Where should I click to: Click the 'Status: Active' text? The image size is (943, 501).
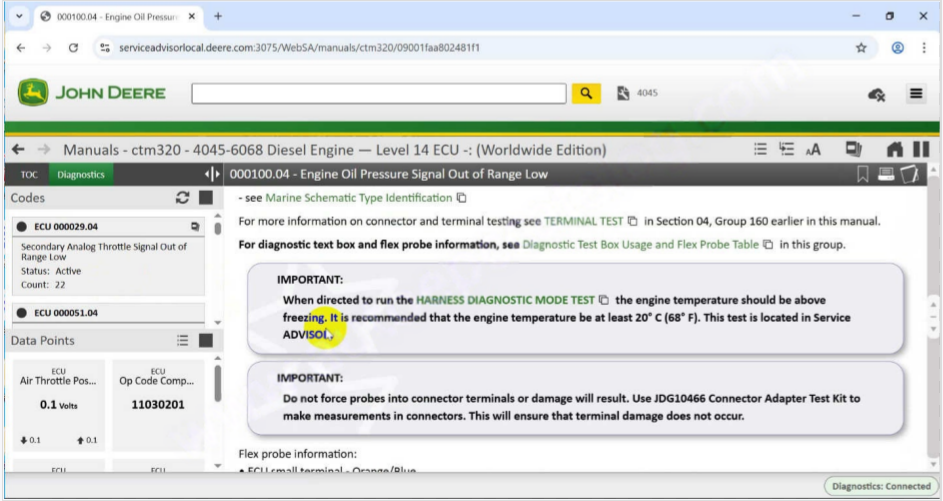(x=51, y=271)
